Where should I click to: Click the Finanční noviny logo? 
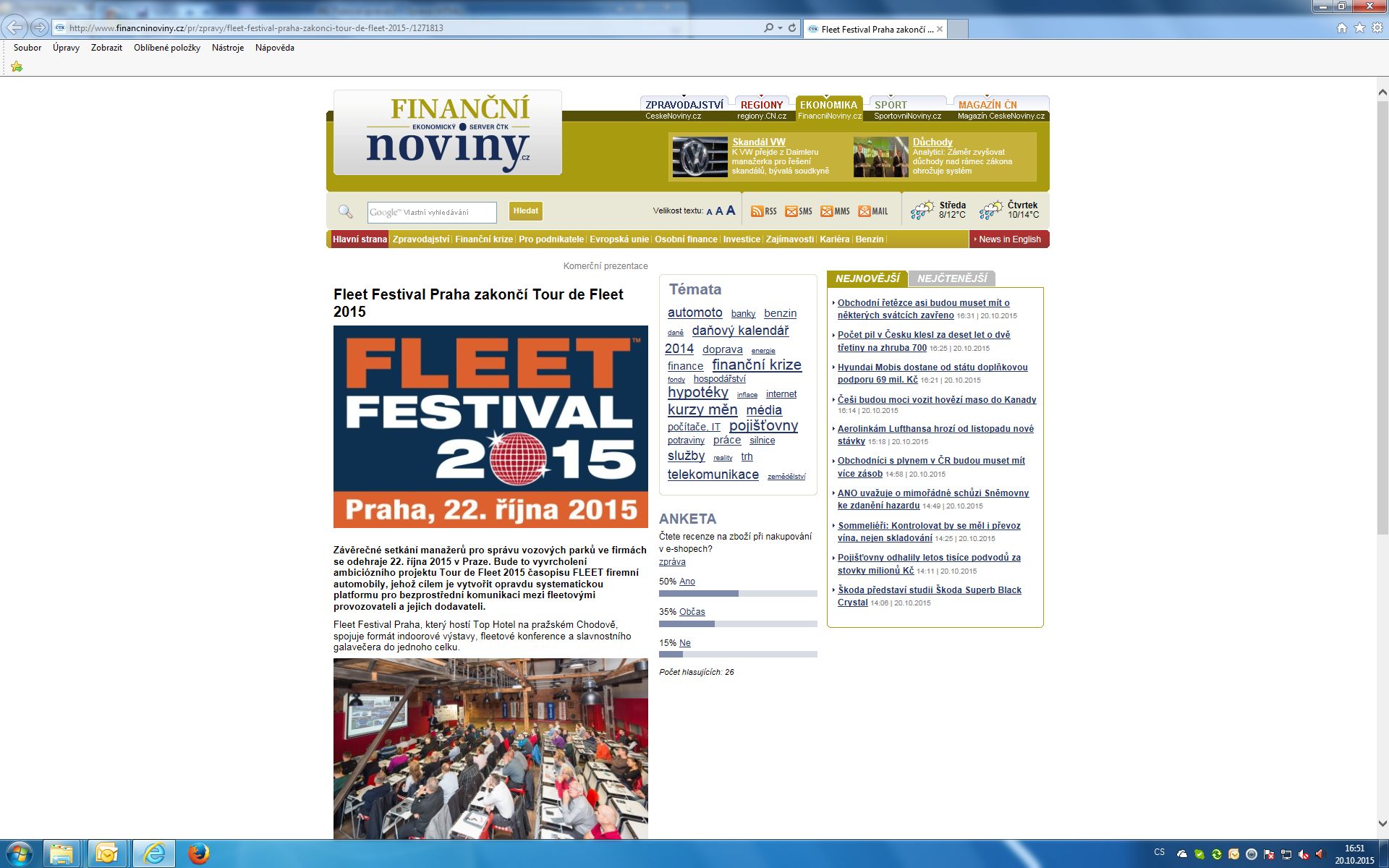[448, 132]
